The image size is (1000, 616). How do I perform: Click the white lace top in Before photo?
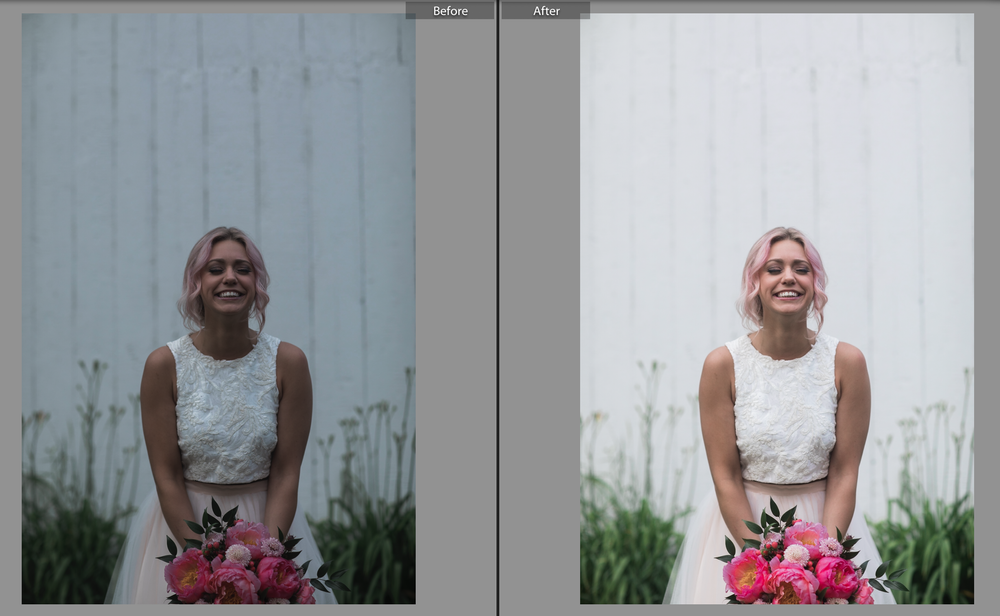[x=226, y=408]
